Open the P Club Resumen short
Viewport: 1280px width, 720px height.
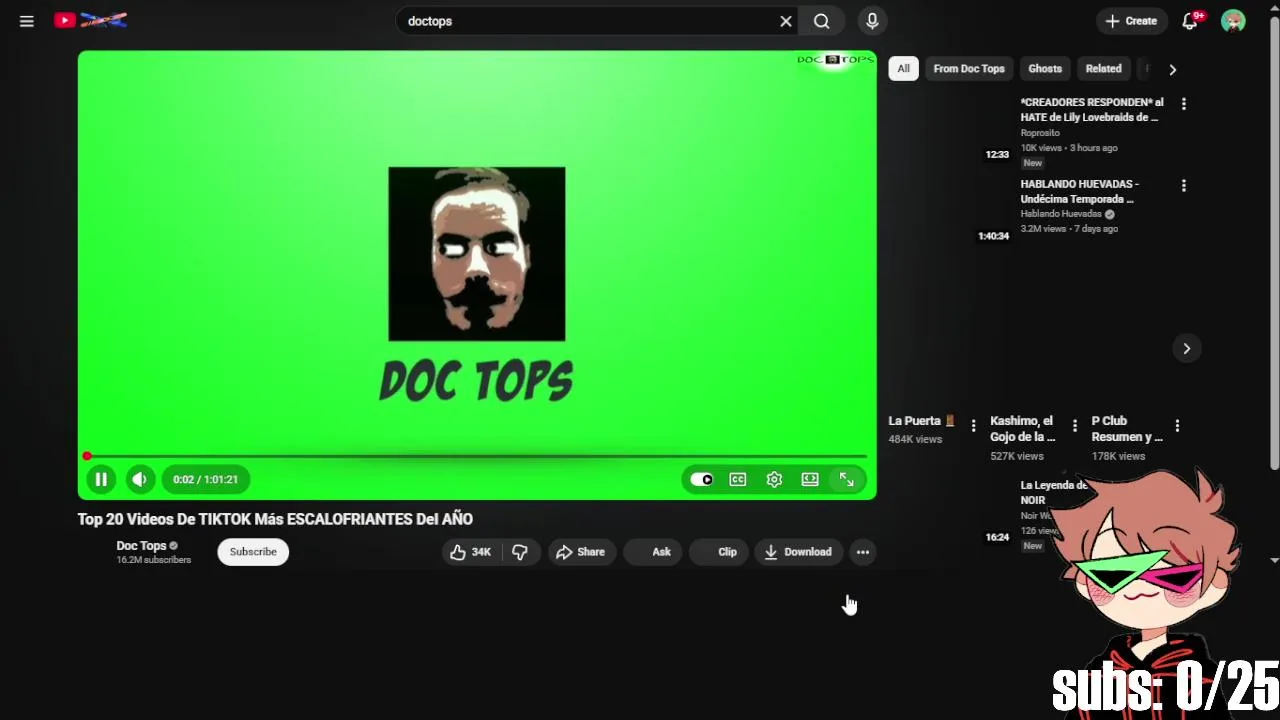click(1127, 429)
